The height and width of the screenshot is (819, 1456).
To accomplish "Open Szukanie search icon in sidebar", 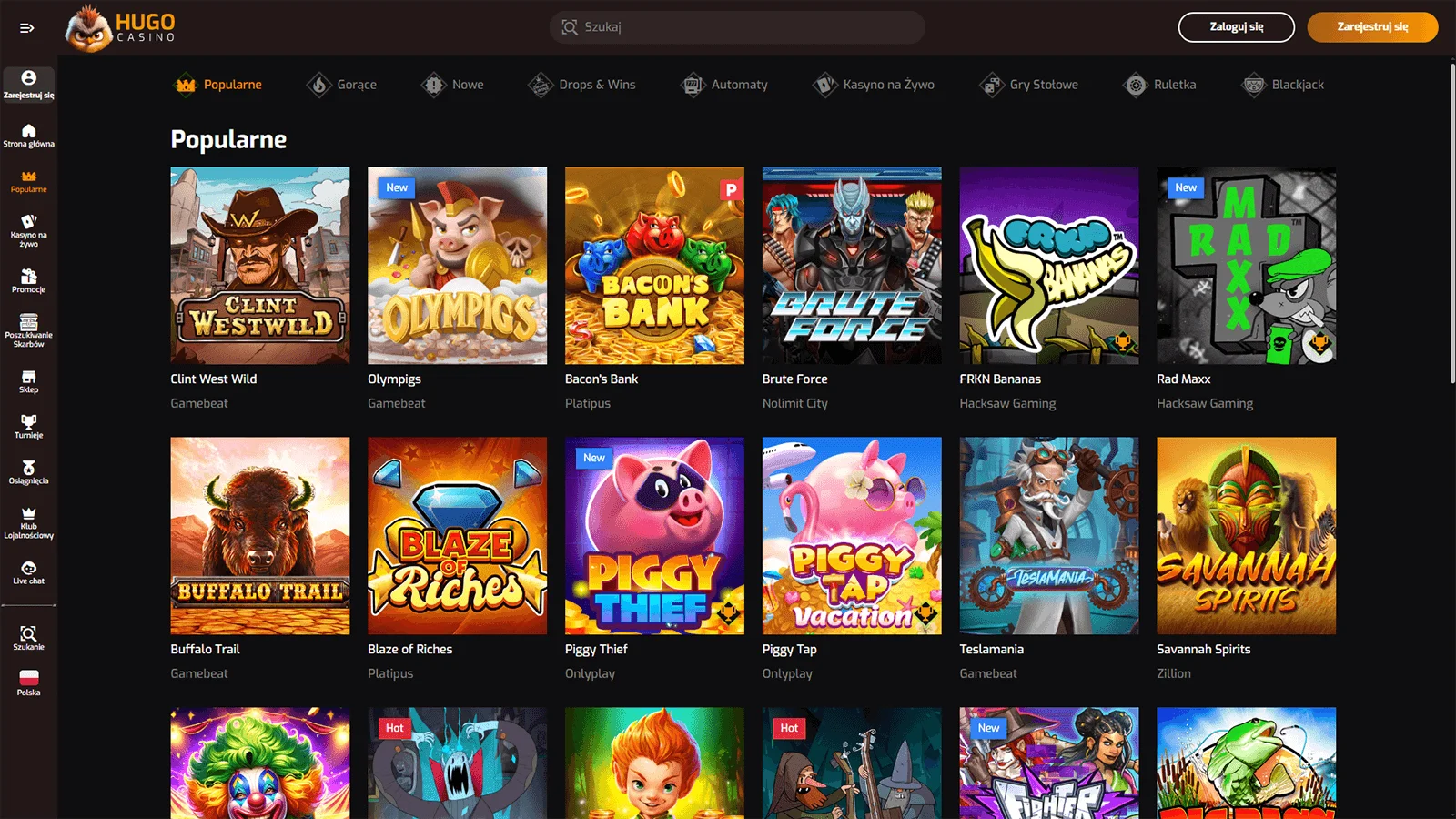I will click(x=28, y=633).
